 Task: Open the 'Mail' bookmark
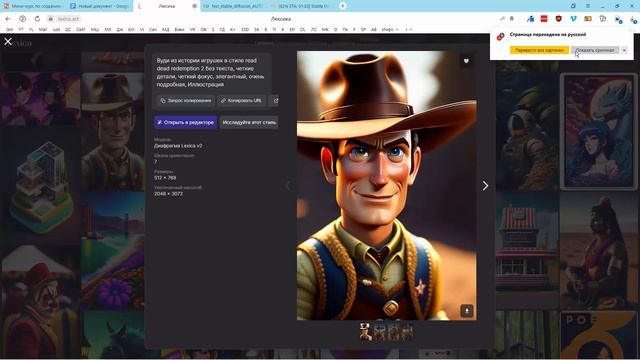pyautogui.click(x=42, y=29)
